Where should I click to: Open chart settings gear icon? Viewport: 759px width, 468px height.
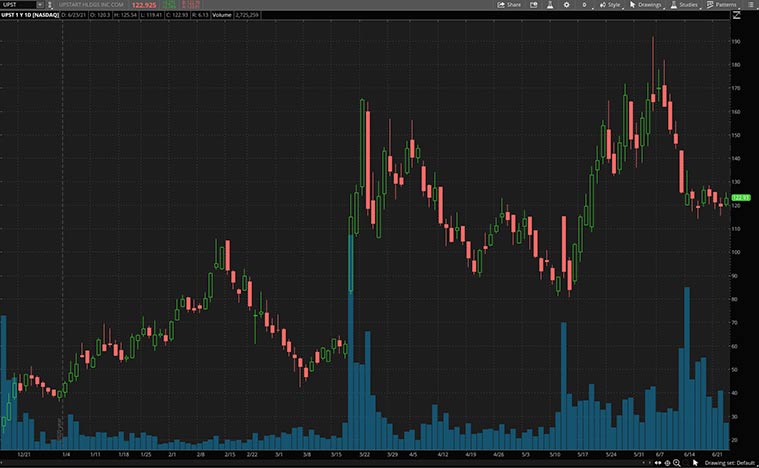point(568,5)
